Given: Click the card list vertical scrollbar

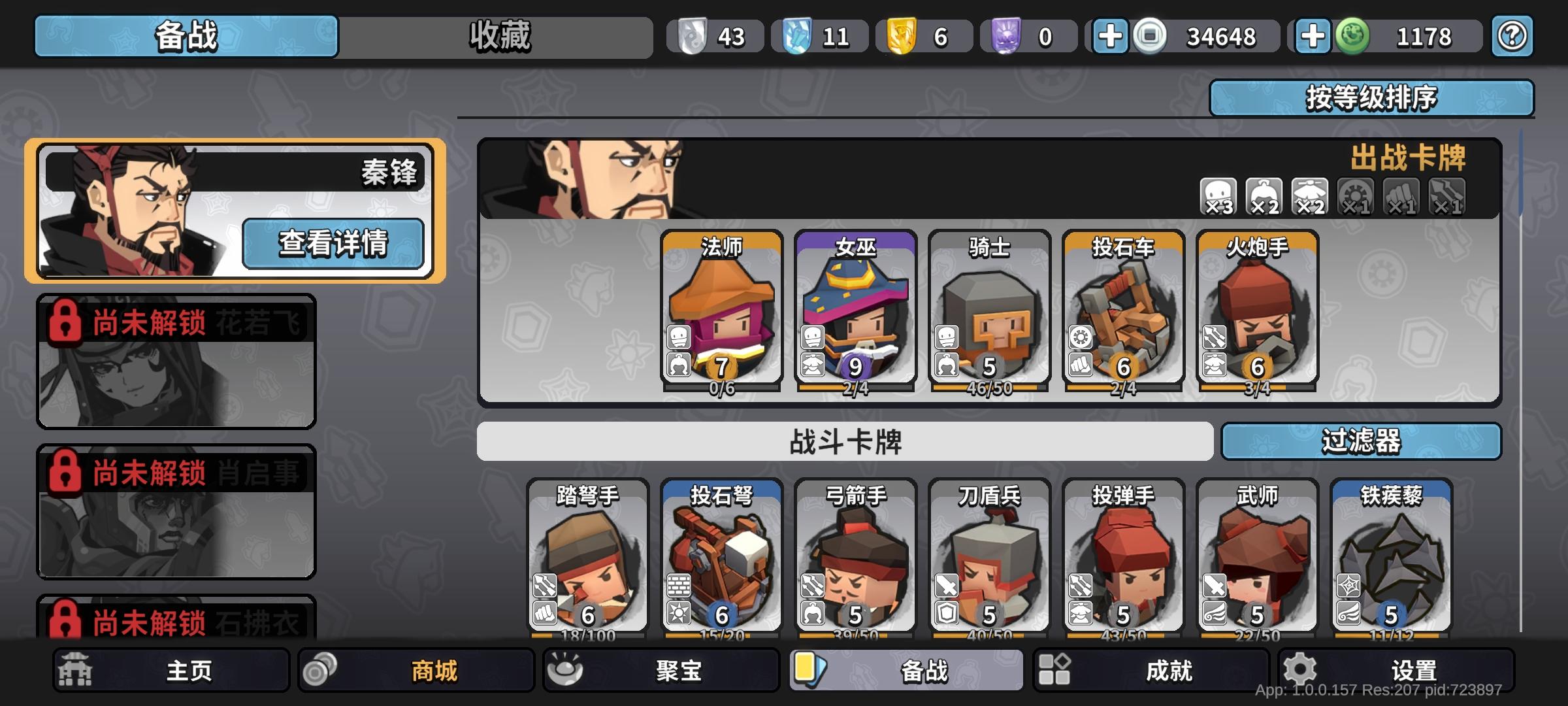Looking at the screenshot, I should [x=1521, y=379].
